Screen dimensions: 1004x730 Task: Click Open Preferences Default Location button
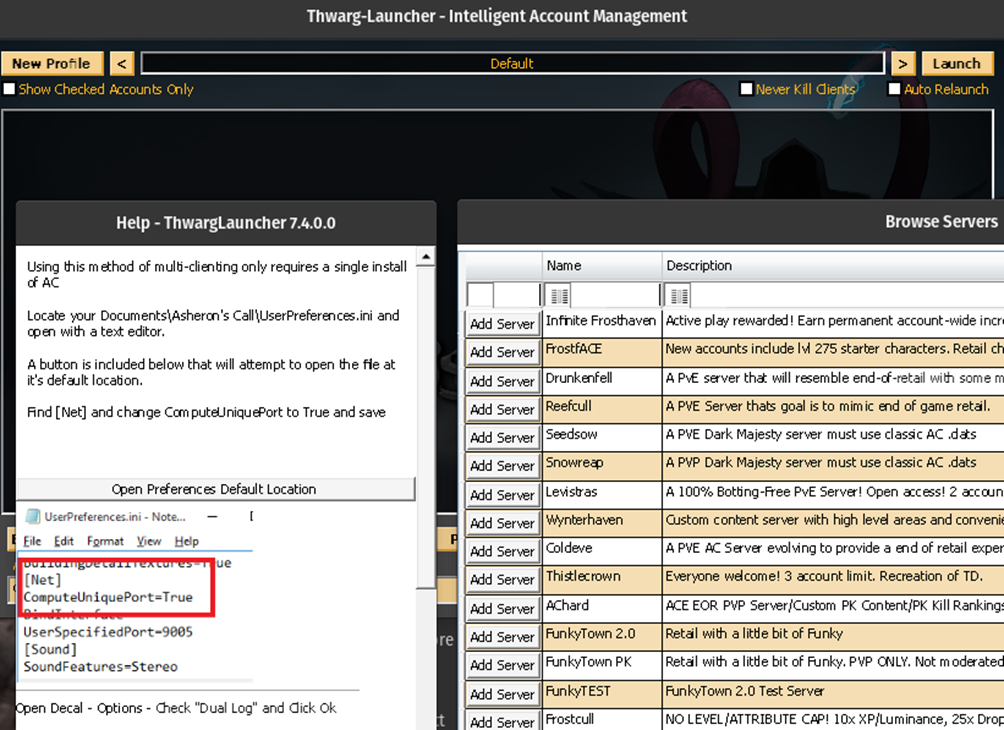[214, 489]
